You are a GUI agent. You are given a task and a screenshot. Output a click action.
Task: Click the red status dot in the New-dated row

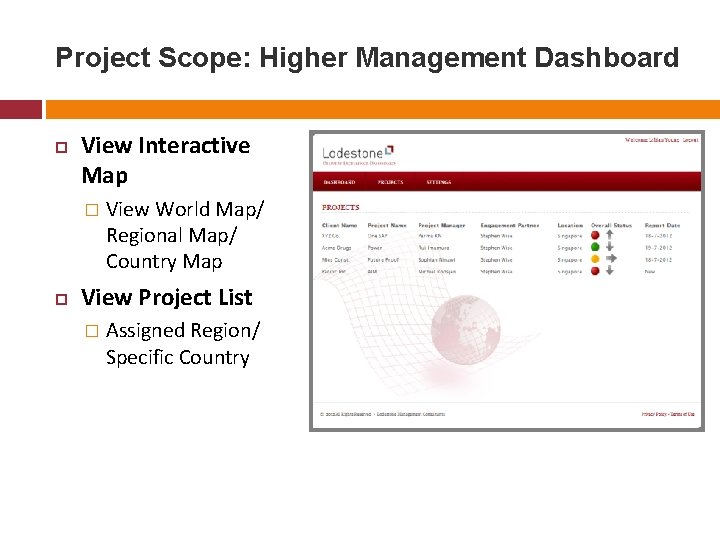click(x=595, y=271)
